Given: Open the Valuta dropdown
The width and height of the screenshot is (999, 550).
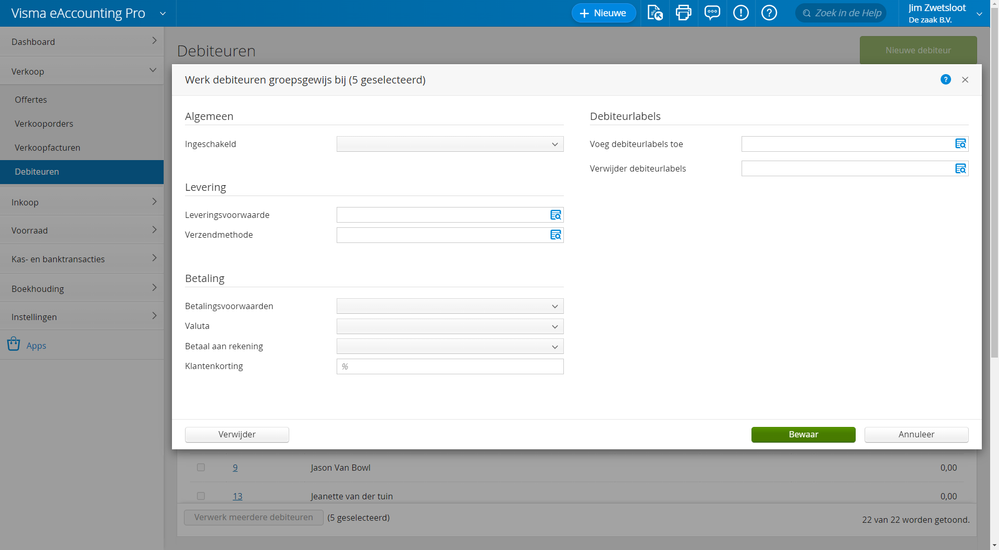Looking at the screenshot, I should coord(450,326).
